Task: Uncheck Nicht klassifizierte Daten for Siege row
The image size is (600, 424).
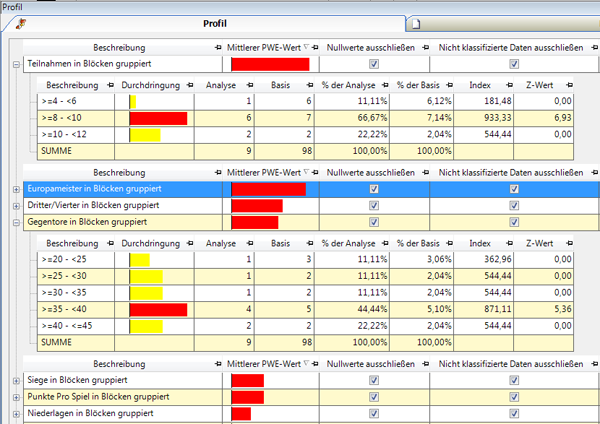Action: [514, 381]
